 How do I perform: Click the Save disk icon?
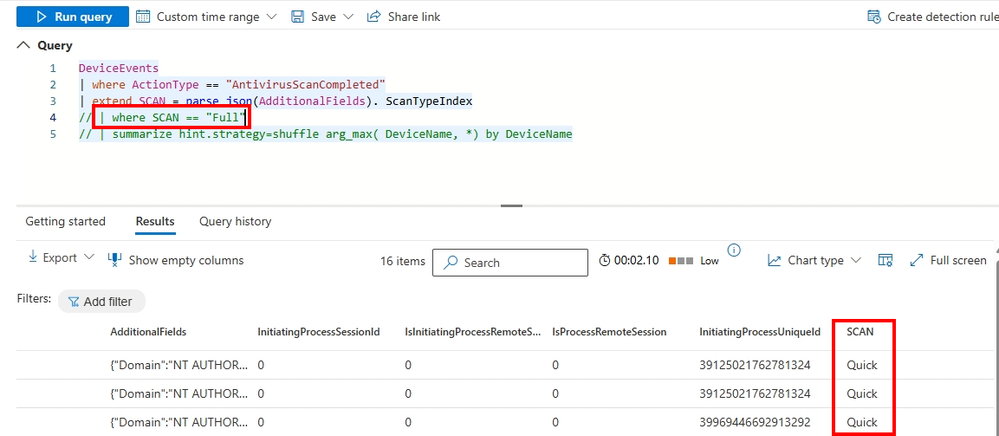(x=298, y=17)
